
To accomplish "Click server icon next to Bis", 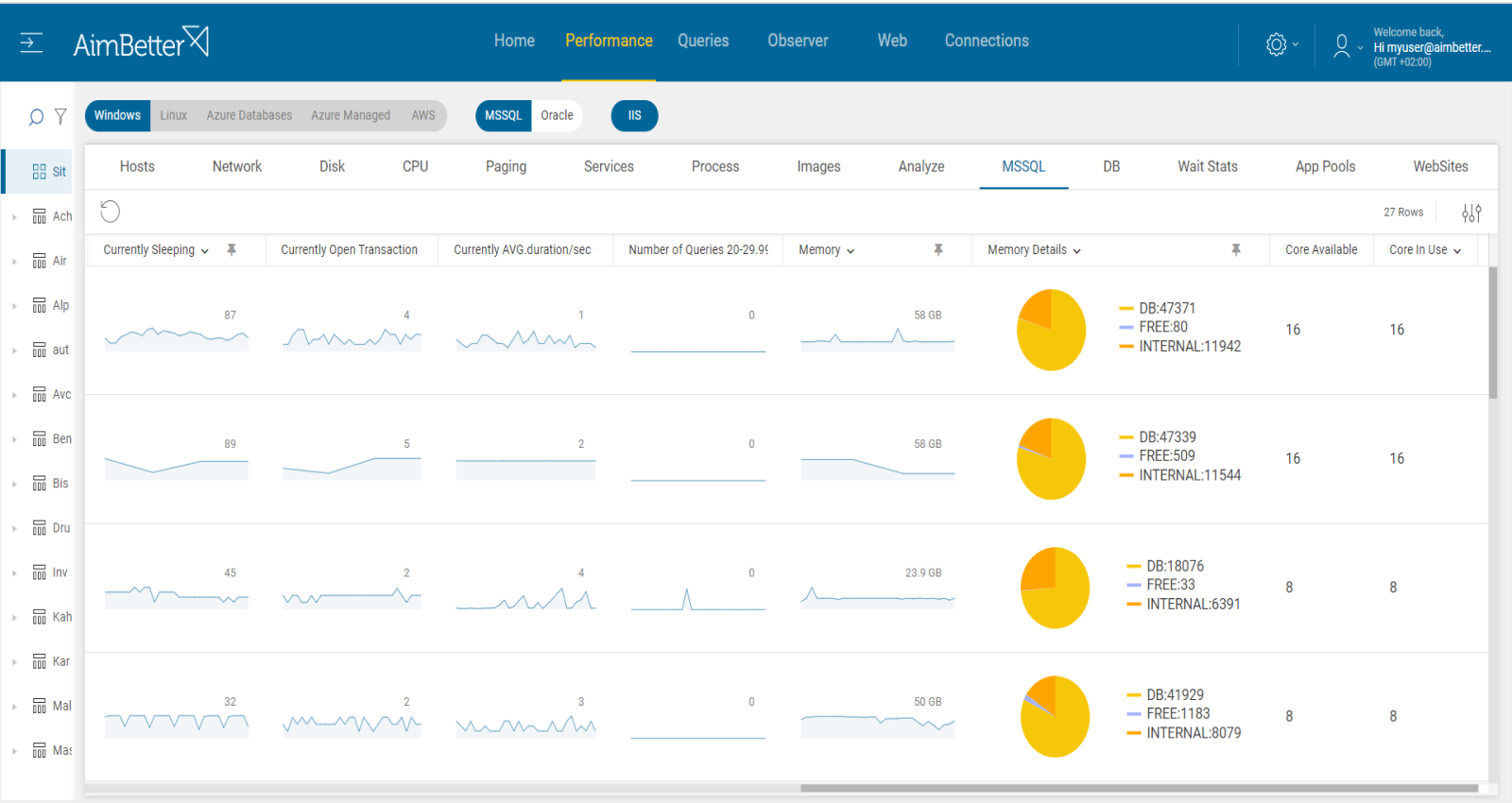I will point(39,483).
